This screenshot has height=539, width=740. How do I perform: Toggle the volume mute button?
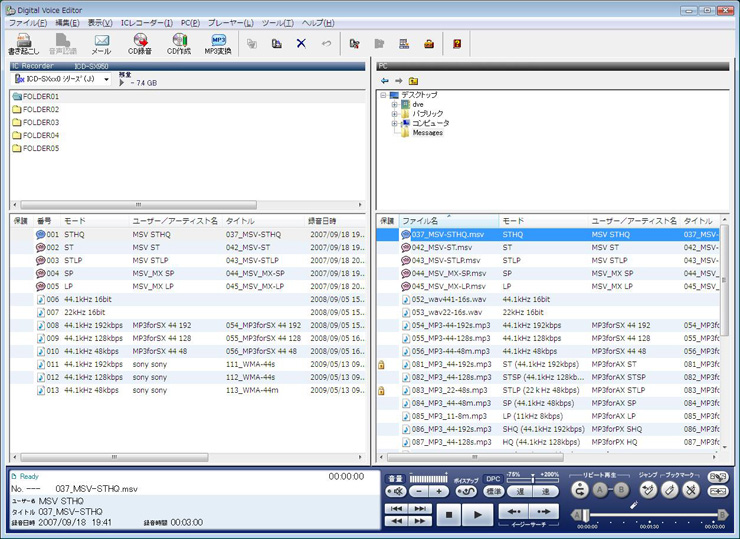(x=396, y=492)
